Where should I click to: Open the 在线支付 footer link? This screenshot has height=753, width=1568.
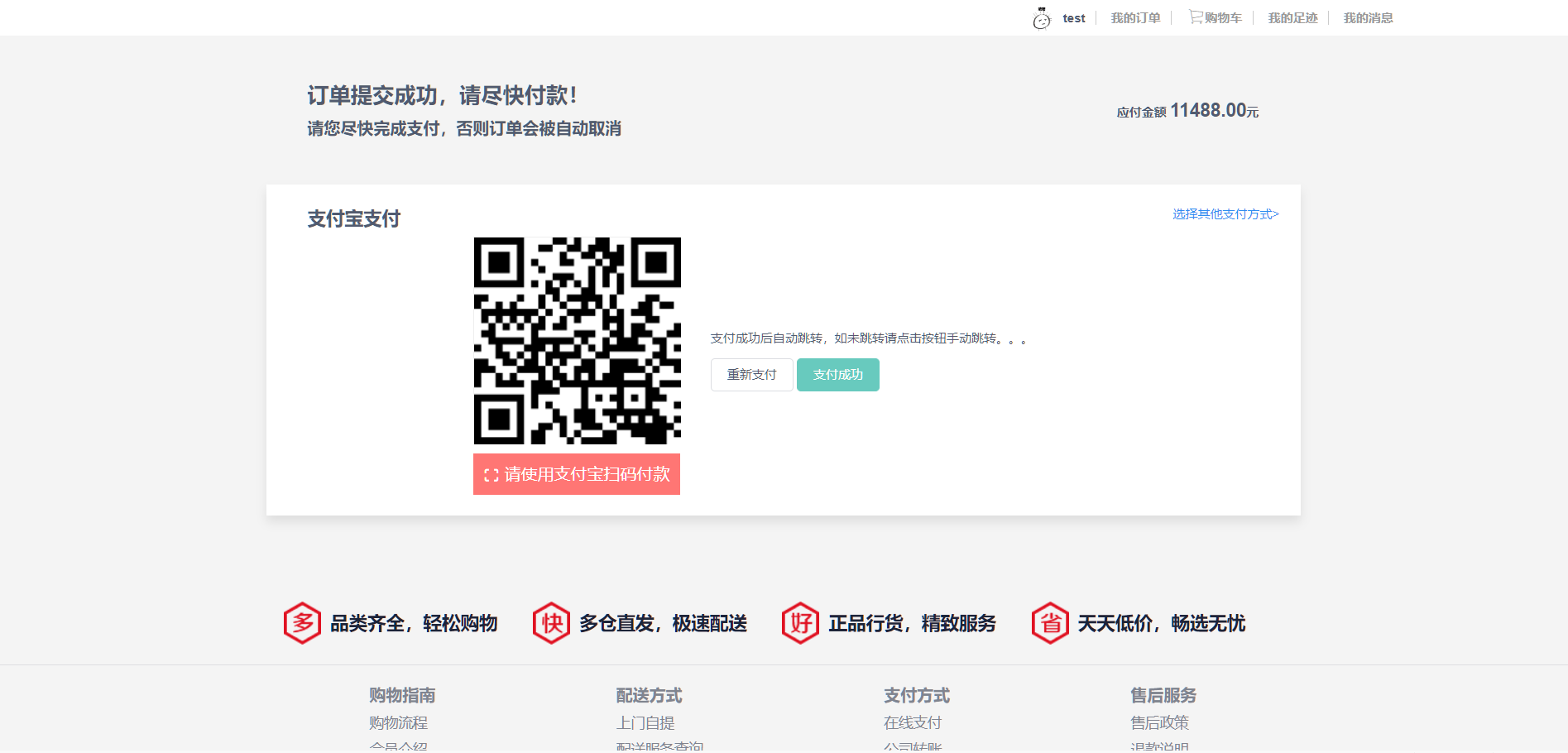[x=913, y=723]
